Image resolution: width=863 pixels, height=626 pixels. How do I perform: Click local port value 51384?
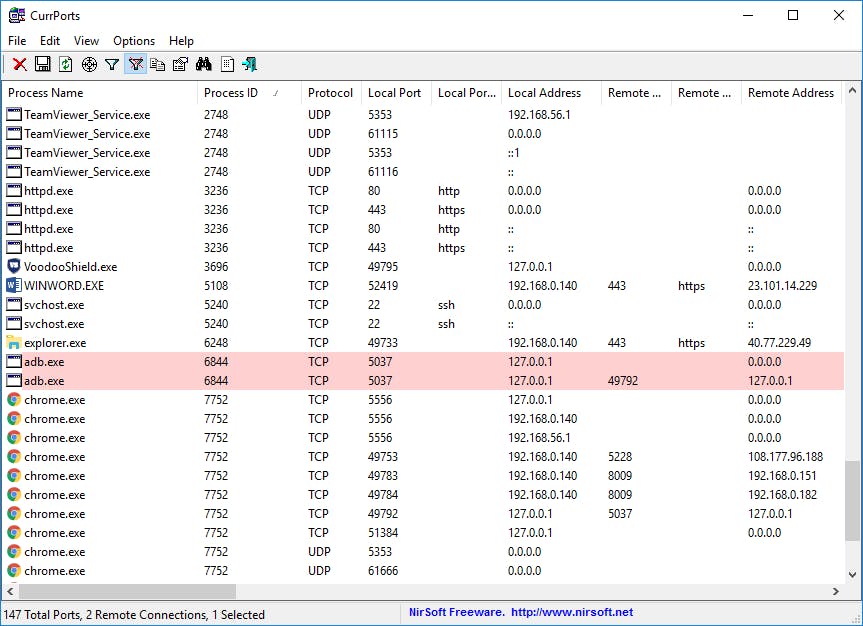click(x=383, y=533)
